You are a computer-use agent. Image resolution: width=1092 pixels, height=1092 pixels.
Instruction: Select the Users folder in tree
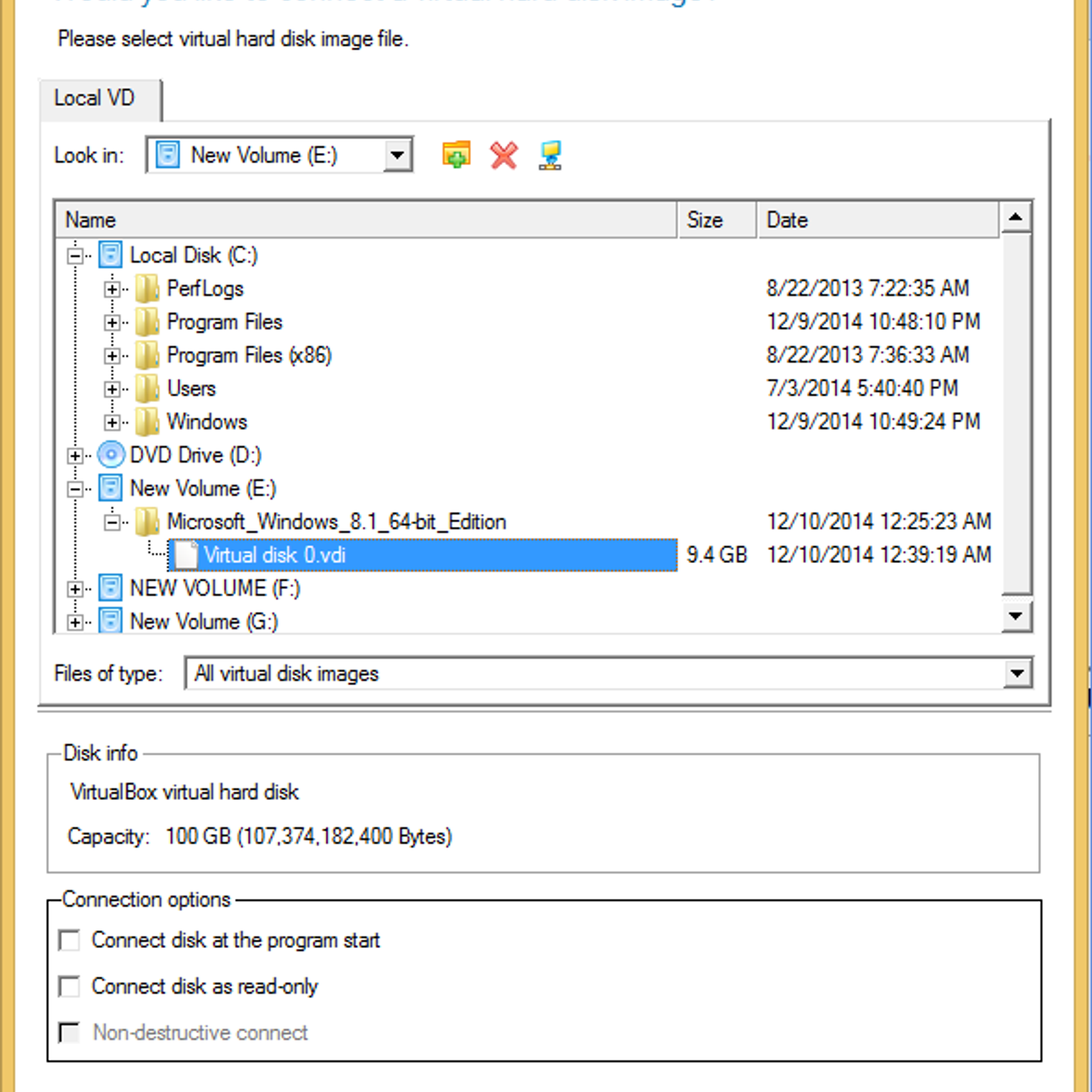point(192,388)
